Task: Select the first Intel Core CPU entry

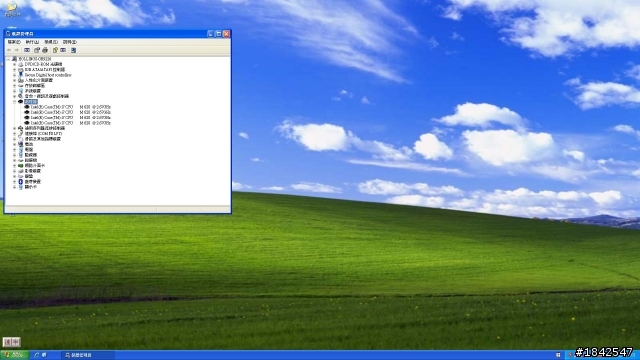Action: click(71, 107)
